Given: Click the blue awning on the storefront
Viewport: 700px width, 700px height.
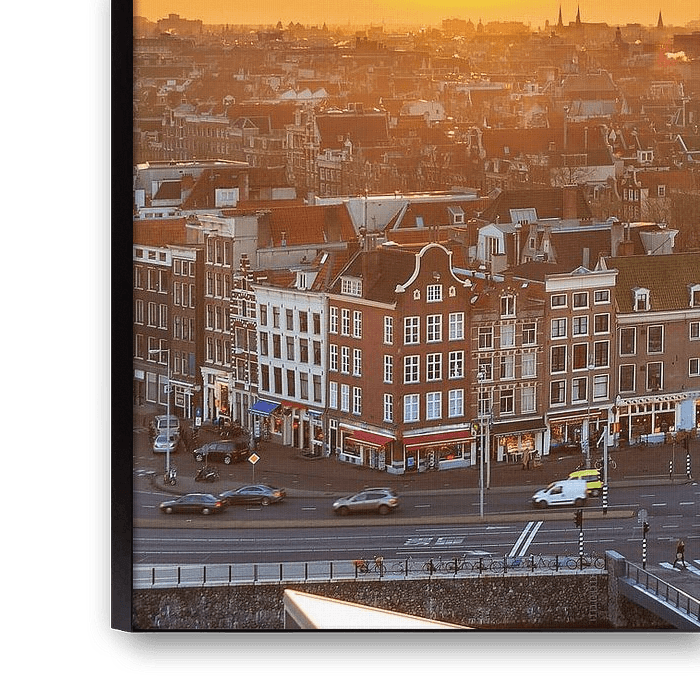Looking at the screenshot, I should coord(264,408).
